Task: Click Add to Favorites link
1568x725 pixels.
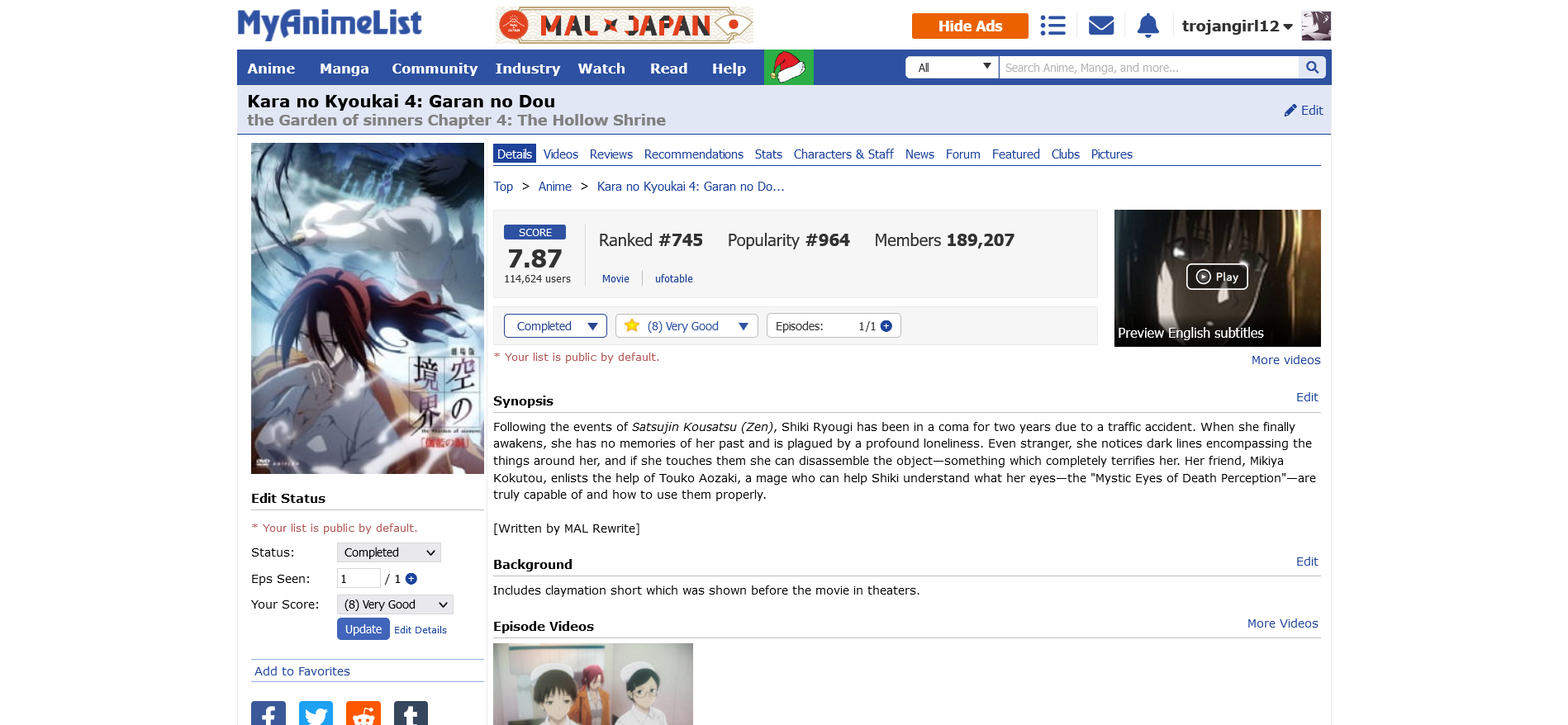Action: [x=302, y=671]
